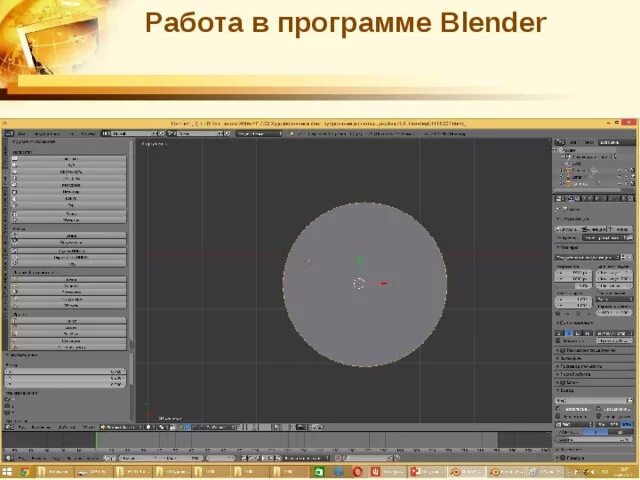The height and width of the screenshot is (480, 640).
Task: Open the frame rate dropdown
Action: [x=614, y=300]
